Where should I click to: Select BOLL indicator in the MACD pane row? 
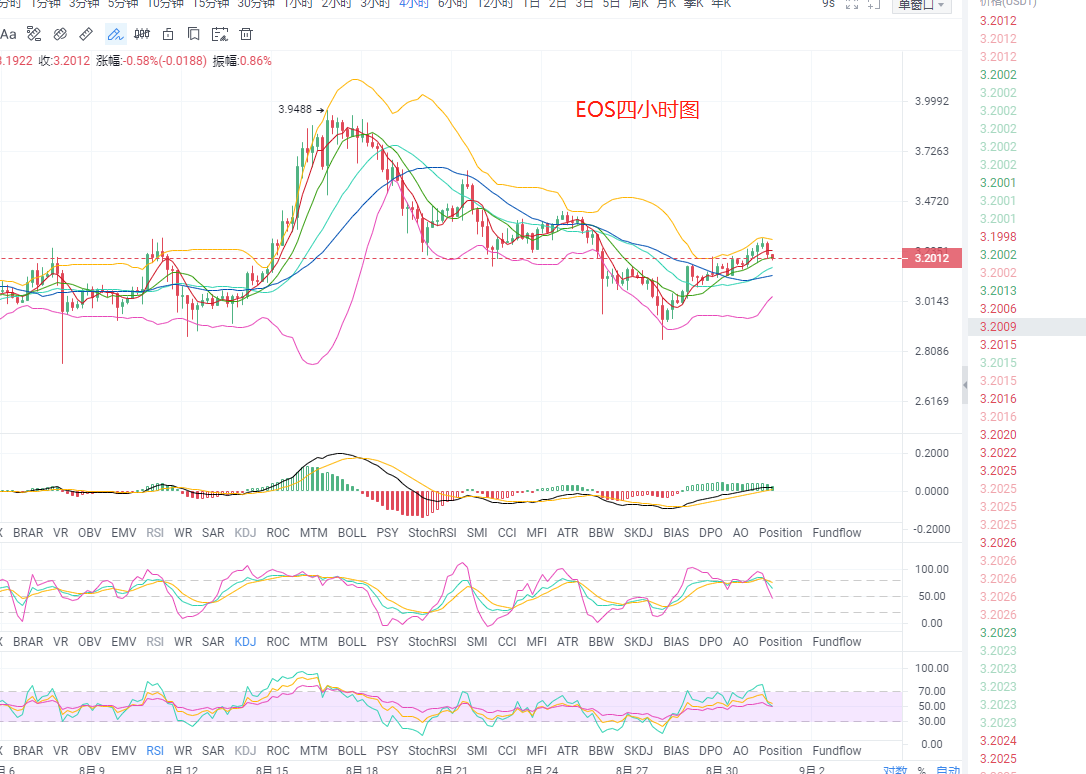352,533
